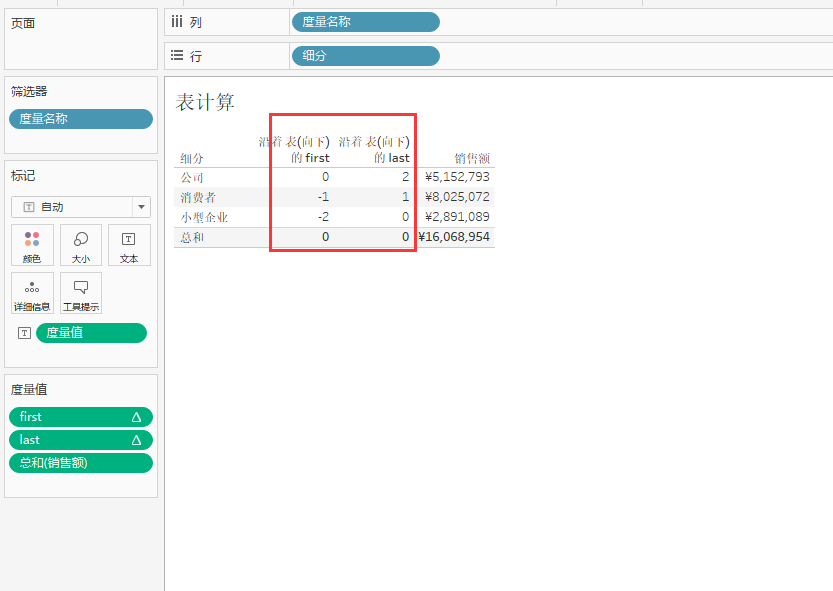Image resolution: width=833 pixels, height=591 pixels.
Task: Click the 总和 total row label
Action: pyautogui.click(x=192, y=238)
